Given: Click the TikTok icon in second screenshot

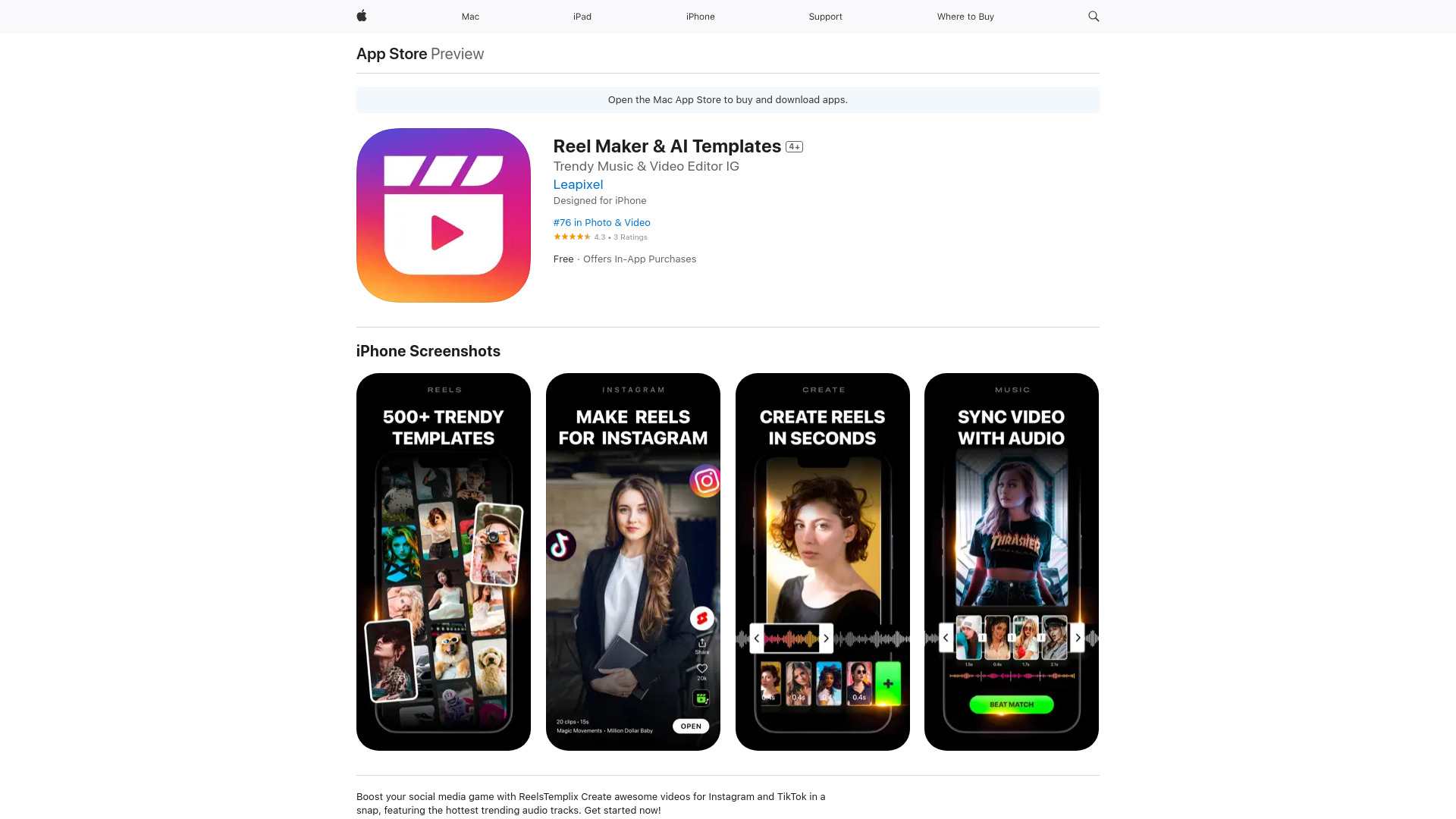Looking at the screenshot, I should click(x=561, y=545).
